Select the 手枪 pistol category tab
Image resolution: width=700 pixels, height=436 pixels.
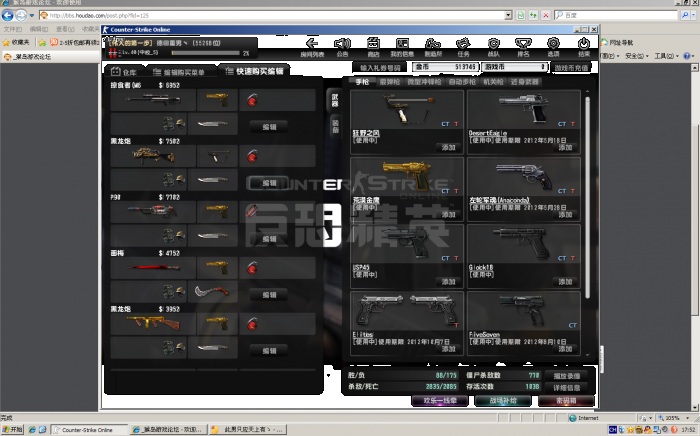pos(362,82)
